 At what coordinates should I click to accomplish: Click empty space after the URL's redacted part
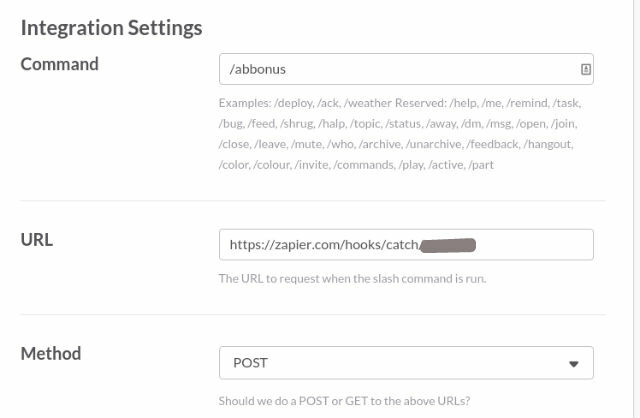tap(534, 245)
